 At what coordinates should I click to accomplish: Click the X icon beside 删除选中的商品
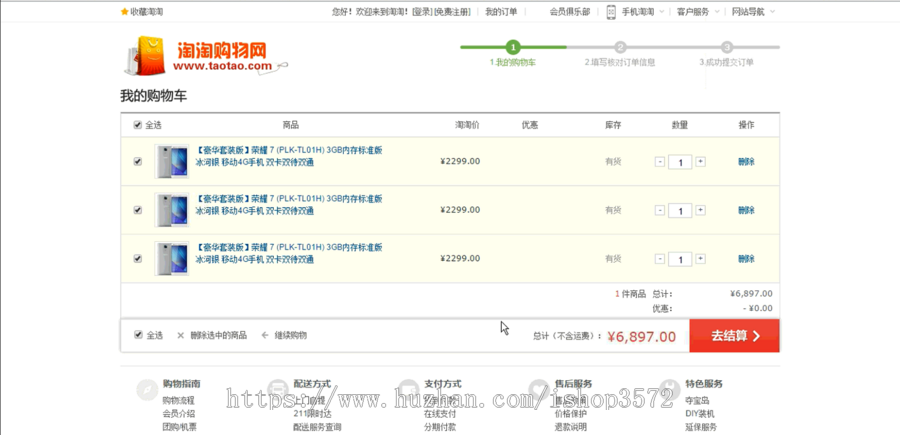pyautogui.click(x=180, y=335)
